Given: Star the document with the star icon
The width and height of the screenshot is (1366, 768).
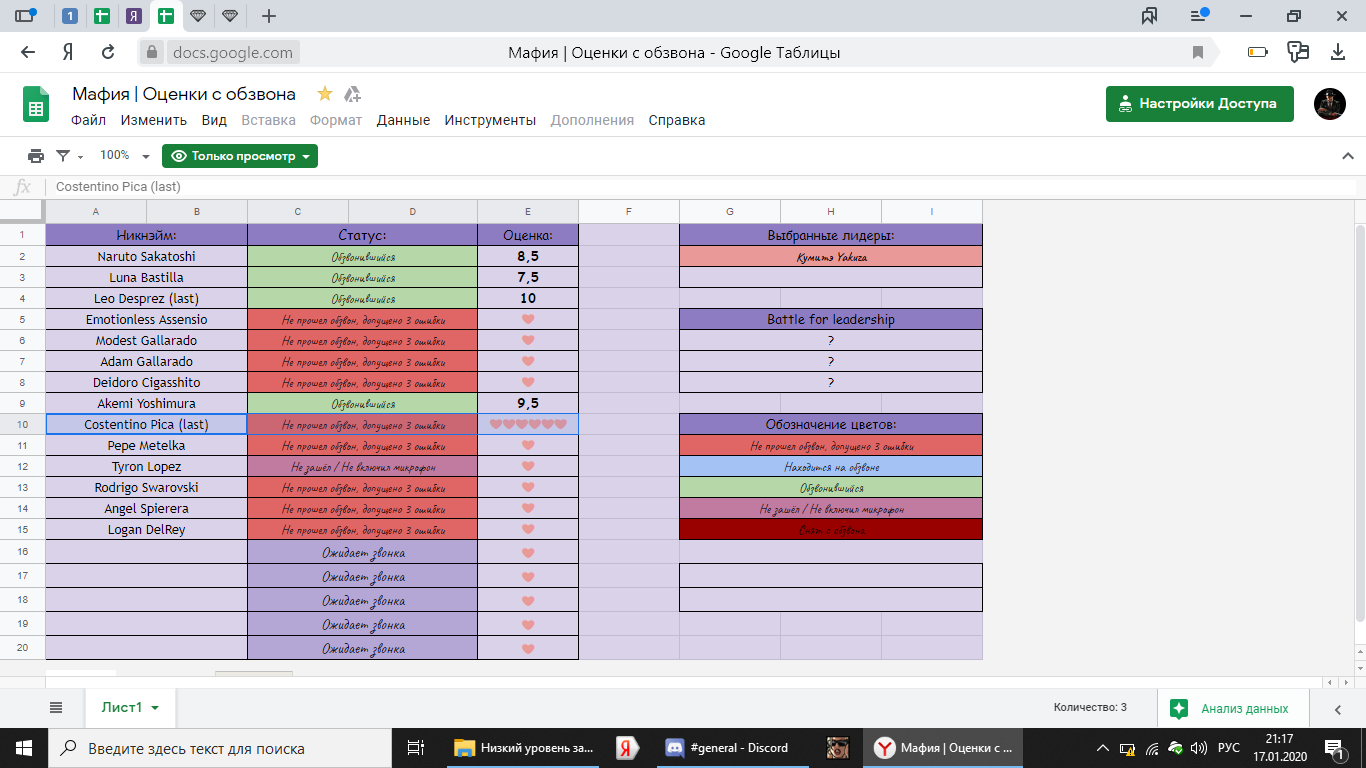Looking at the screenshot, I should 325,94.
